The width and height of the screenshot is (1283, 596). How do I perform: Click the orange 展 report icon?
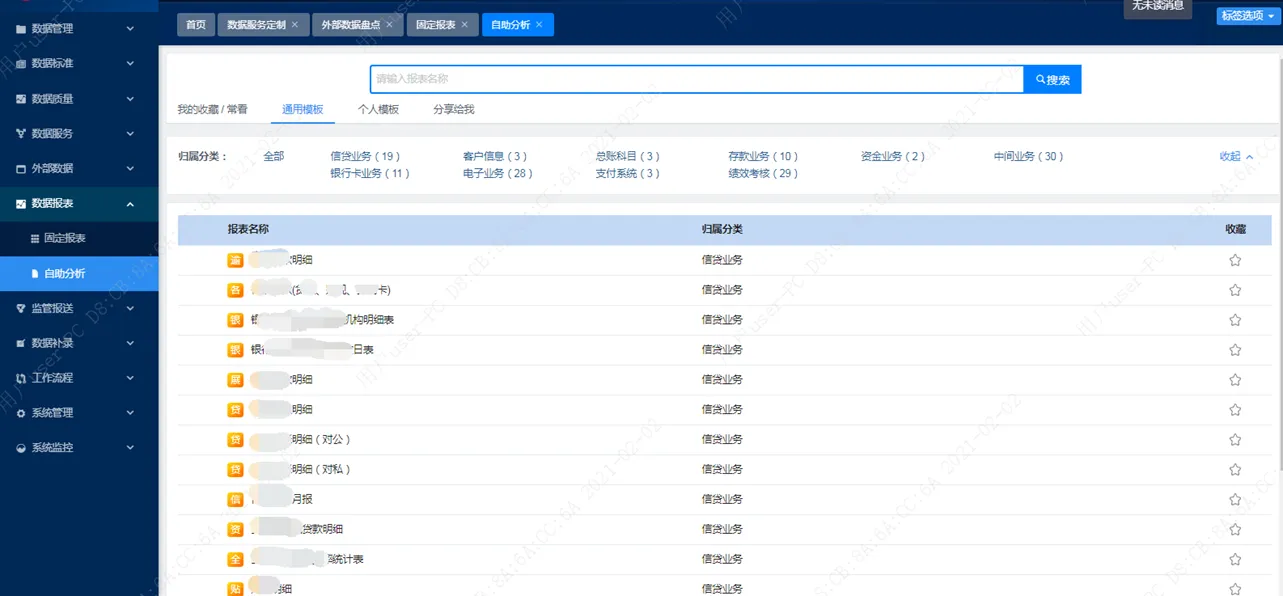[x=235, y=380]
